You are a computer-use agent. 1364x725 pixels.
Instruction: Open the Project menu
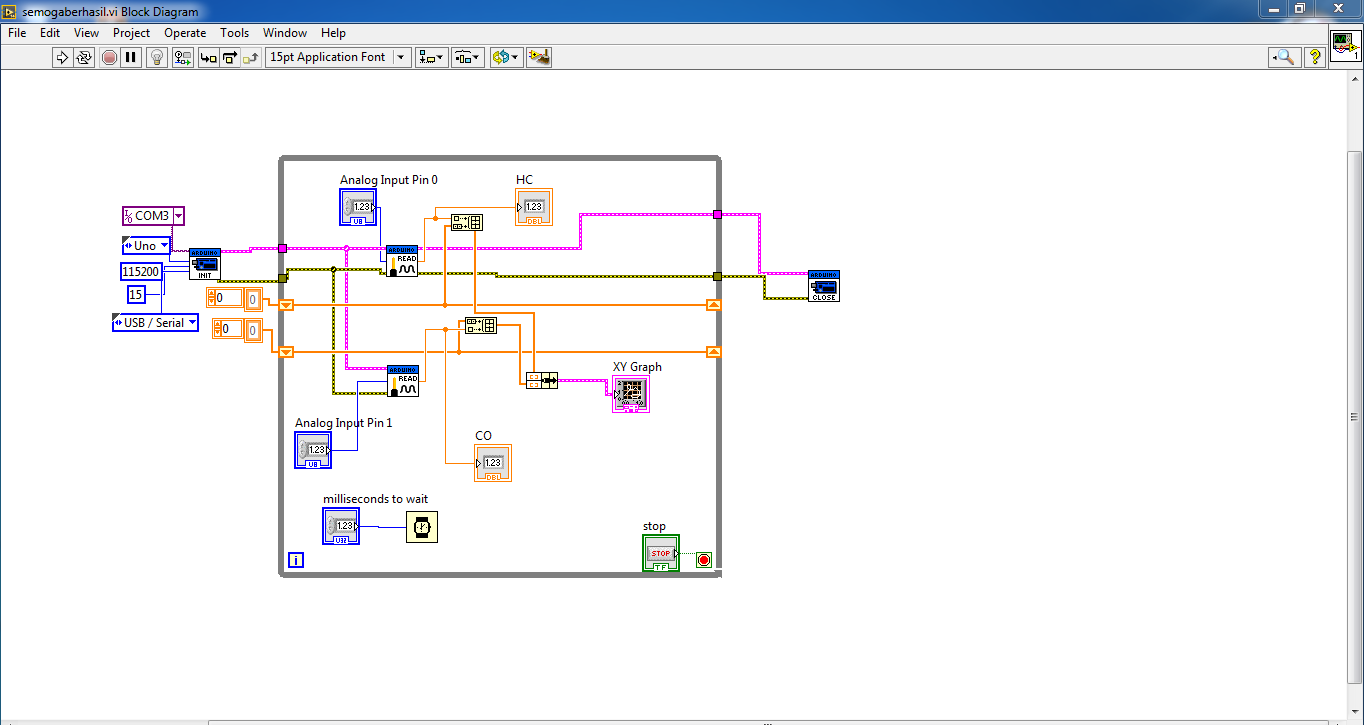[131, 33]
